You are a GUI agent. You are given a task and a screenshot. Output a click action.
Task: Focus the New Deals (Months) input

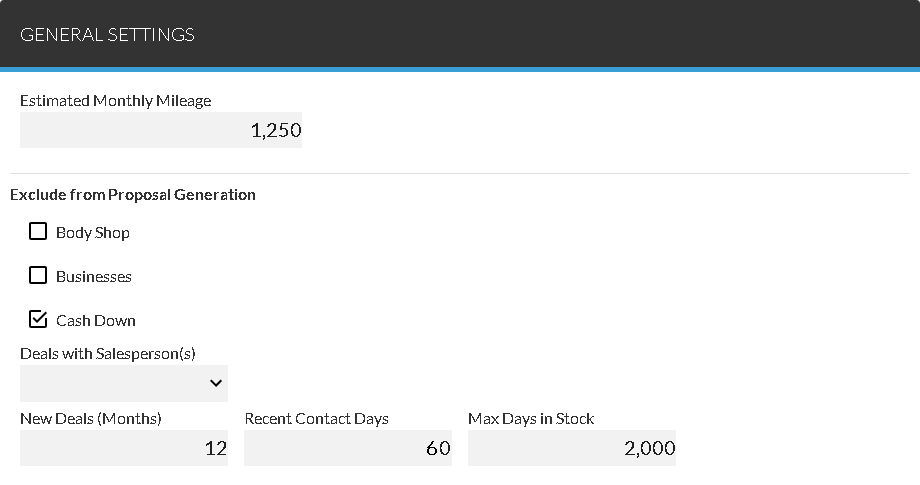124,448
